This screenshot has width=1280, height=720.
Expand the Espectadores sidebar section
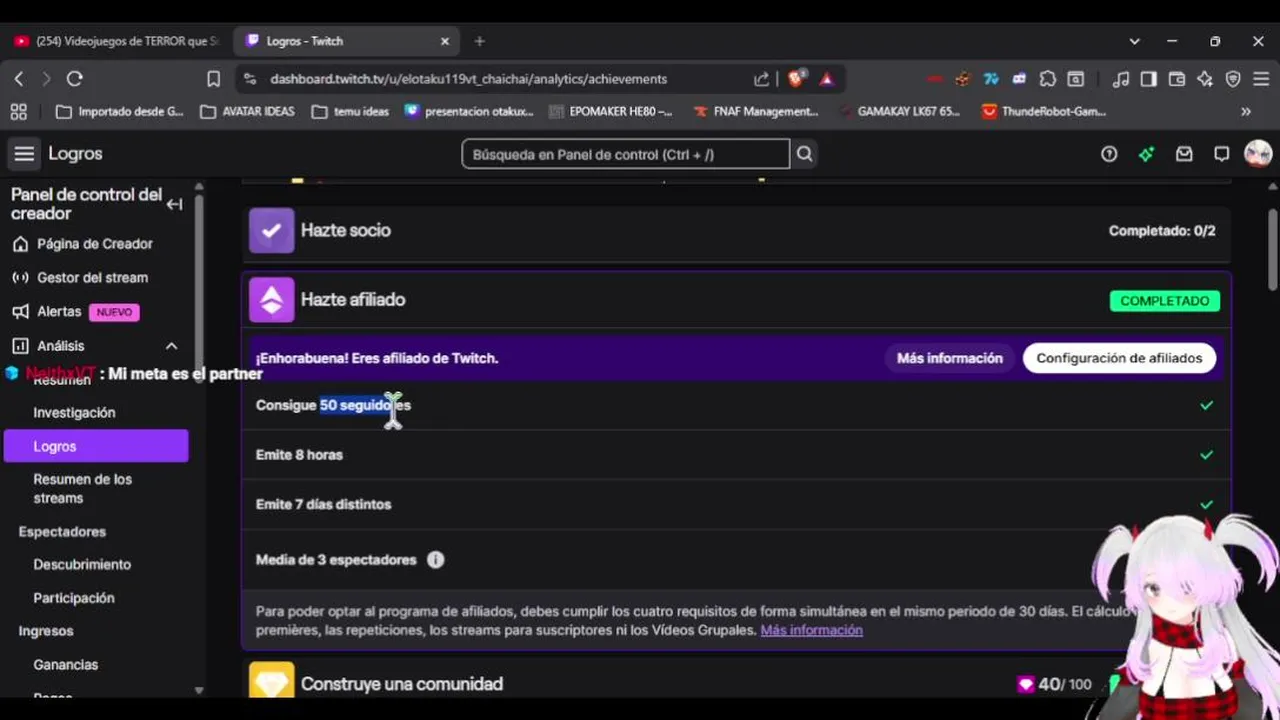click(x=62, y=531)
